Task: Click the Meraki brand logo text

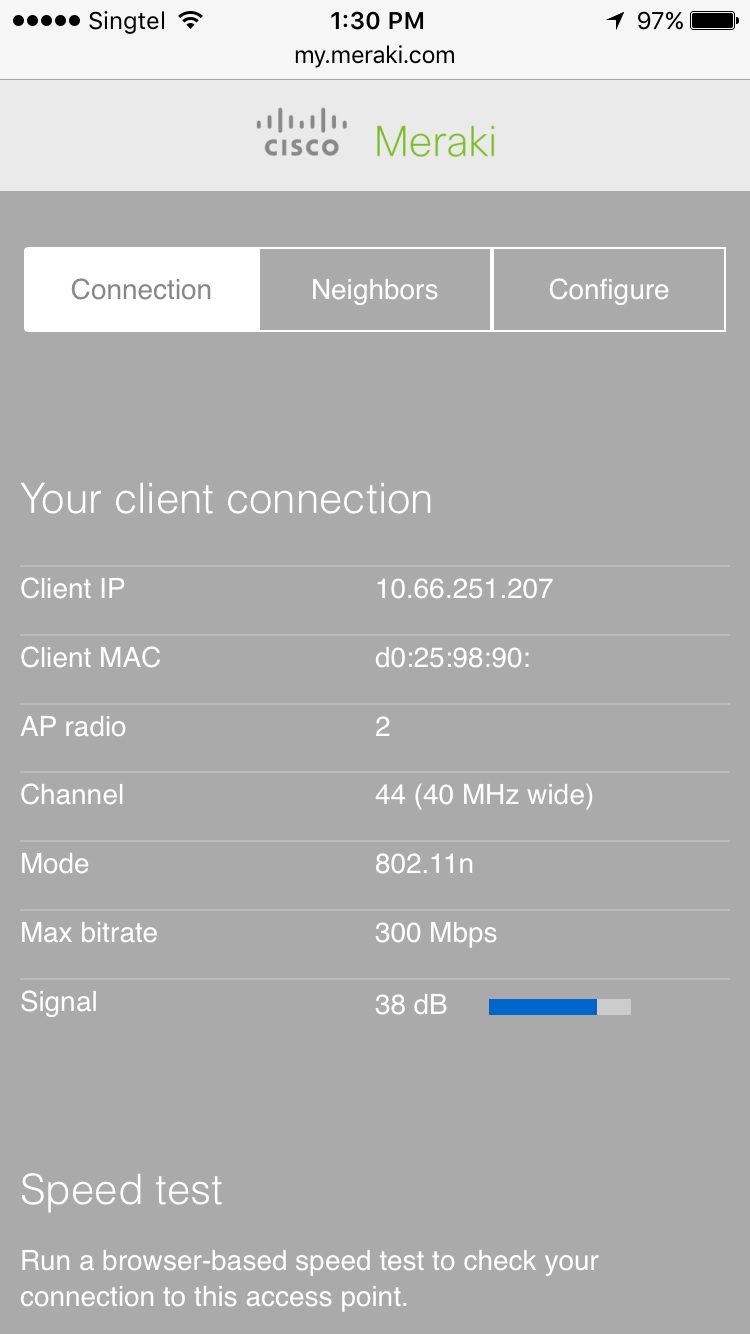Action: (x=436, y=141)
